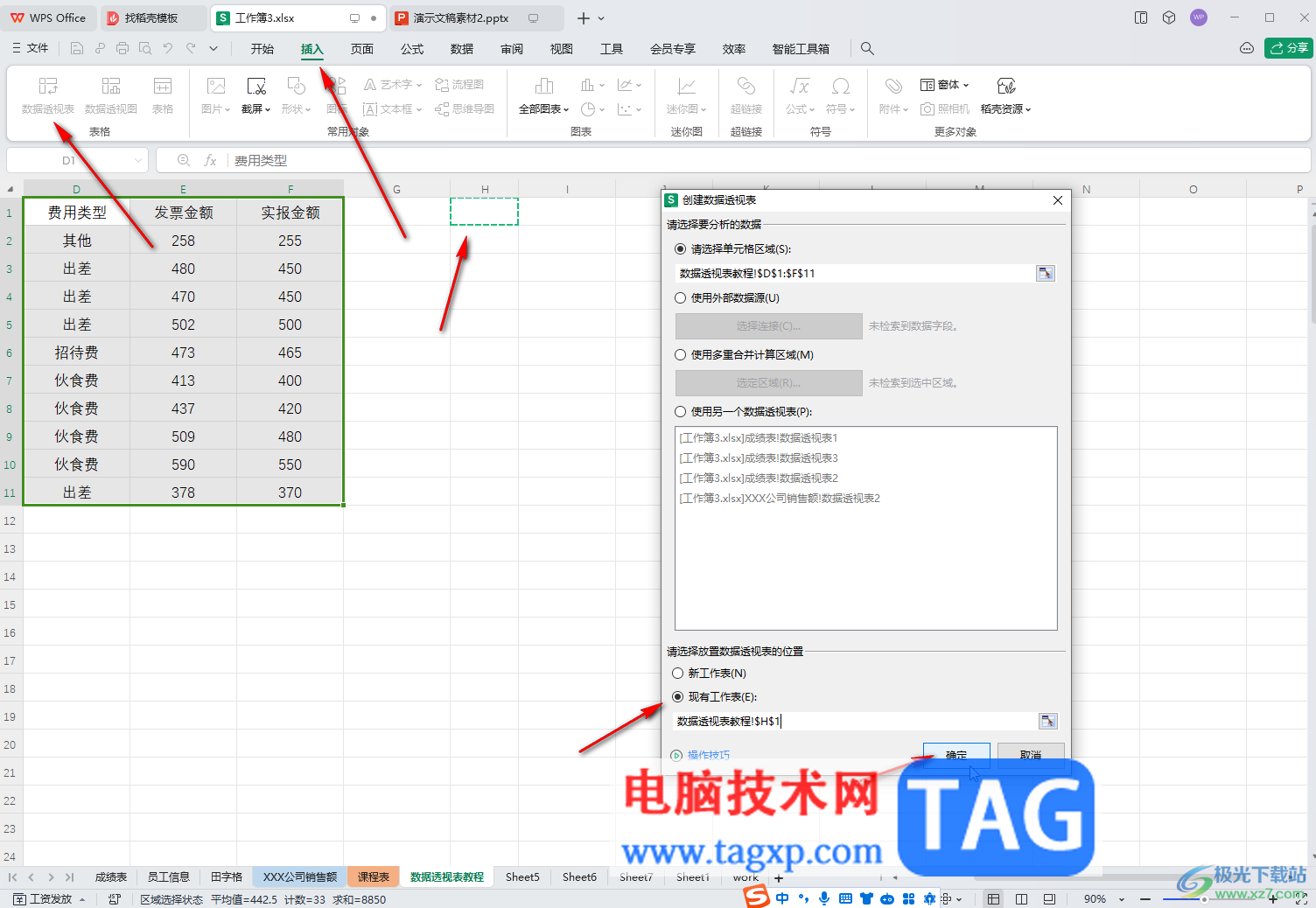The image size is (1316, 908).
Task: Select 新工作表 radio button
Action: click(x=677, y=674)
